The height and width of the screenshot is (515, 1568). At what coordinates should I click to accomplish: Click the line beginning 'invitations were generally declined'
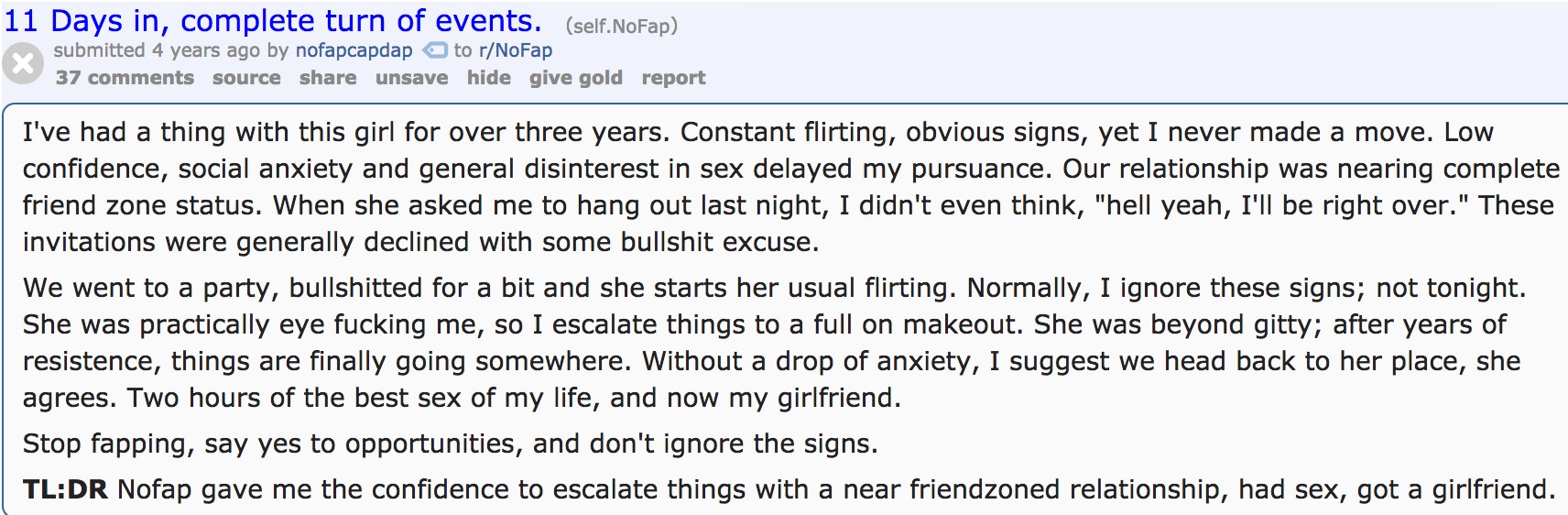tap(420, 242)
